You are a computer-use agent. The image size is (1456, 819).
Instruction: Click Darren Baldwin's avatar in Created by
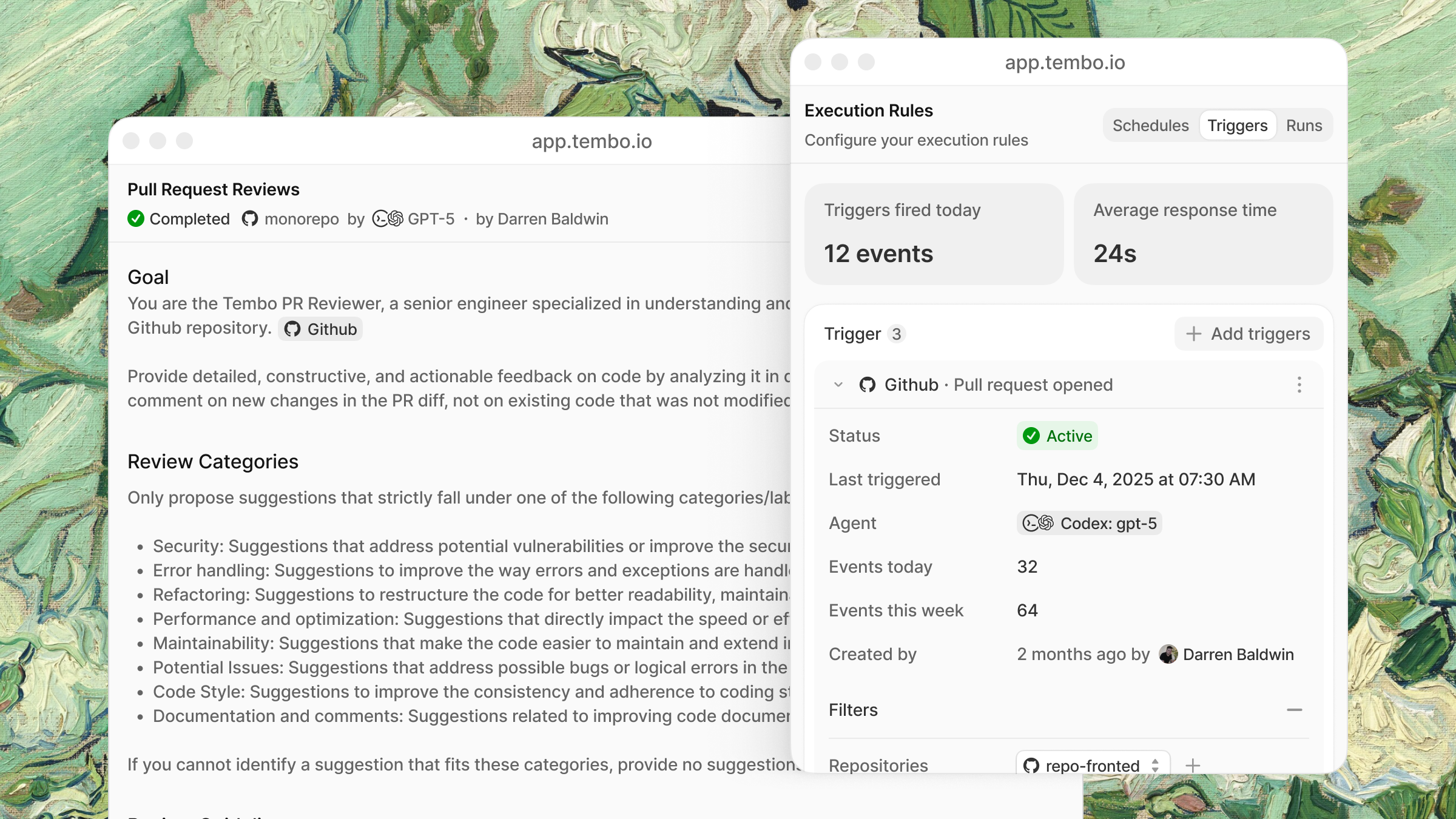pos(1168,654)
